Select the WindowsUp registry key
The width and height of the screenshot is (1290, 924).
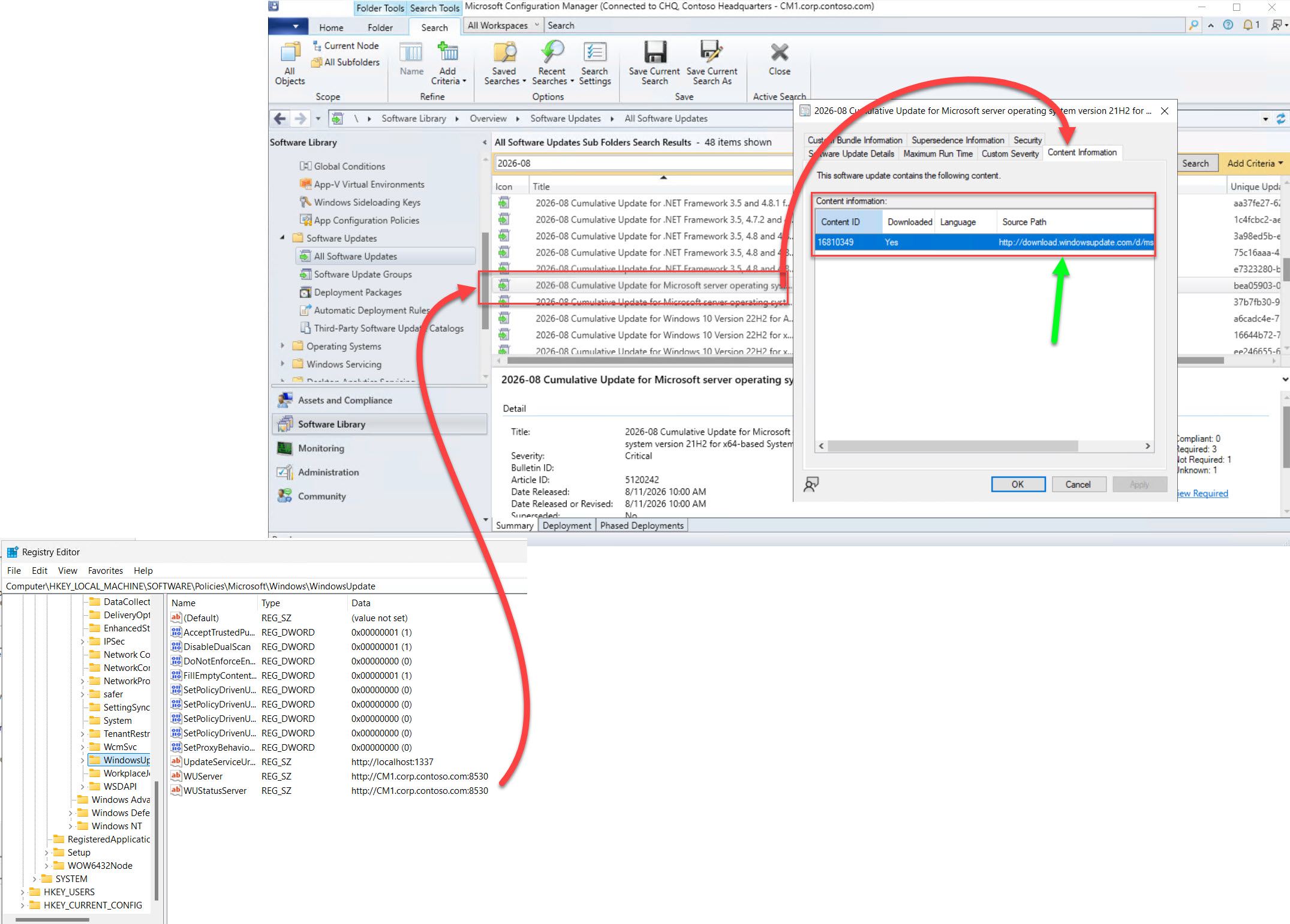pos(119,760)
